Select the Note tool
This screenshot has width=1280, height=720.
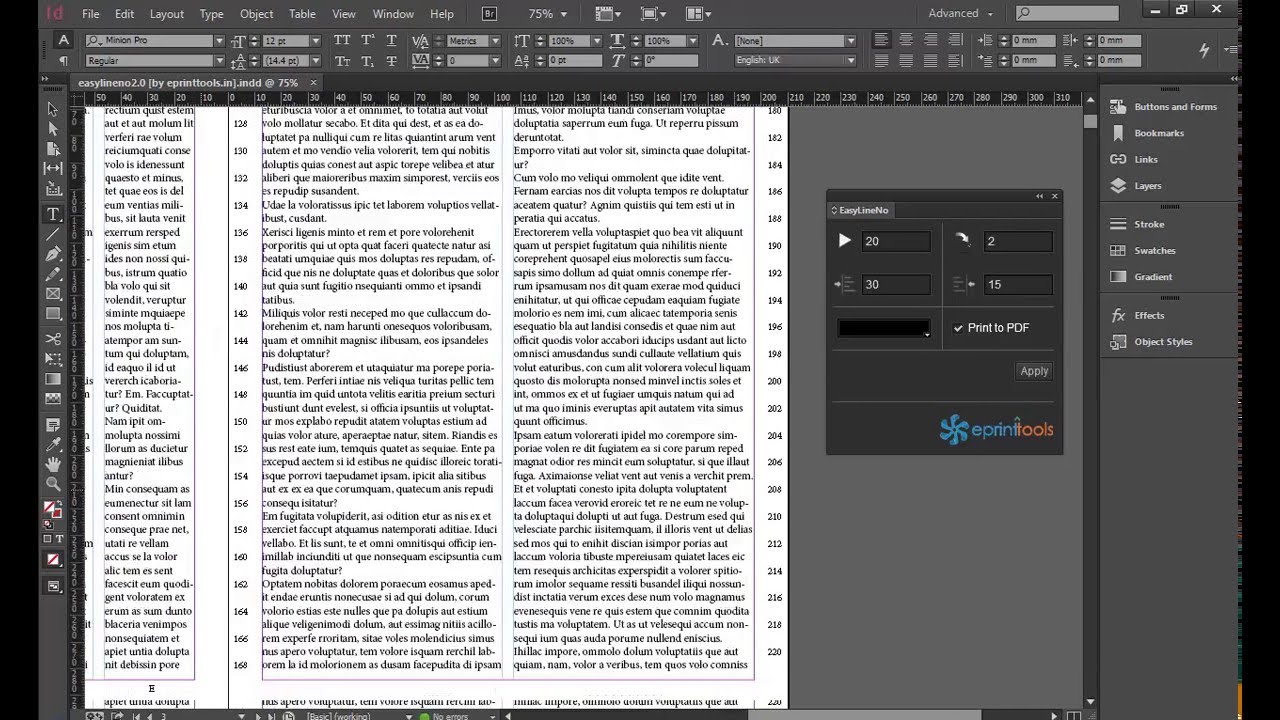pyautogui.click(x=53, y=425)
